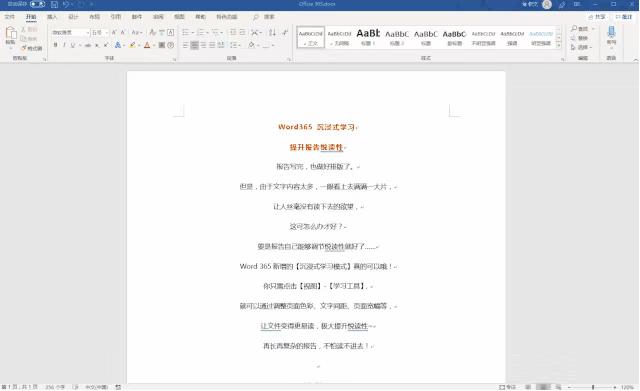Click the Paste clipboard icon
640x391 pixels.
click(x=11, y=33)
